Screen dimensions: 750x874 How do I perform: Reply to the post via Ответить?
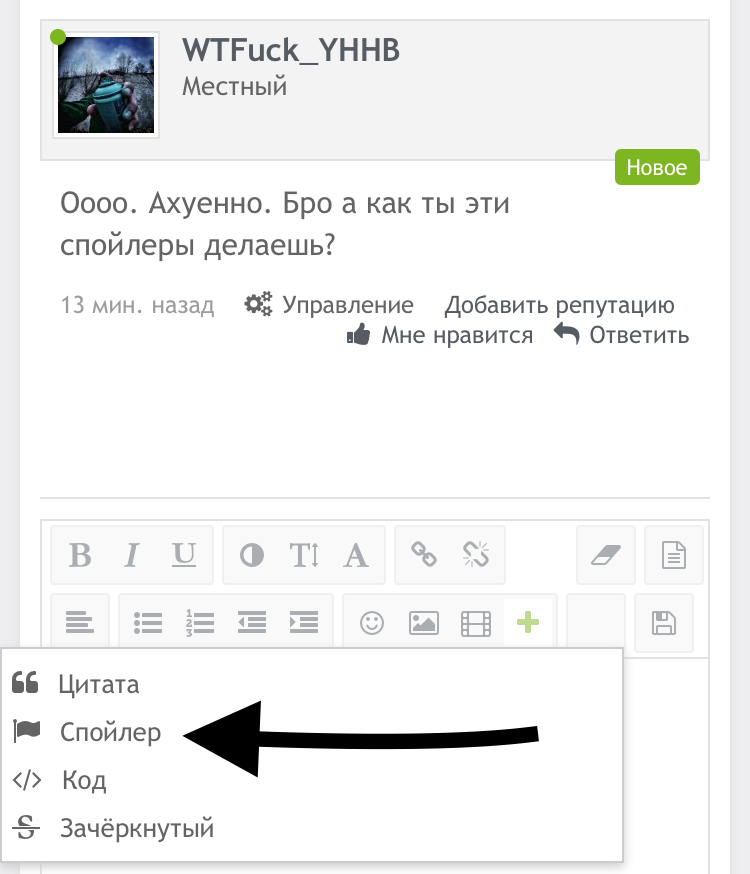[x=622, y=335]
